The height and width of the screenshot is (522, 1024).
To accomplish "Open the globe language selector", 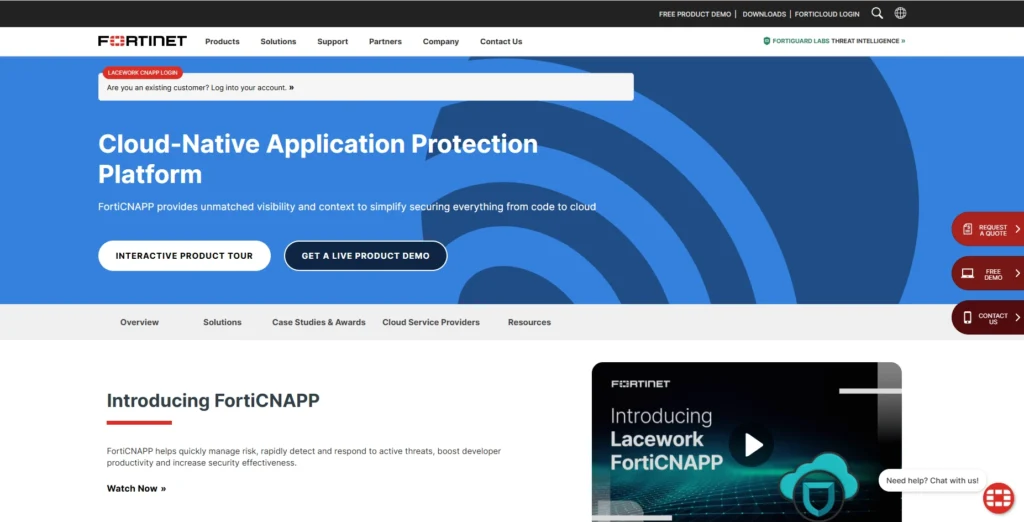I will (900, 13).
